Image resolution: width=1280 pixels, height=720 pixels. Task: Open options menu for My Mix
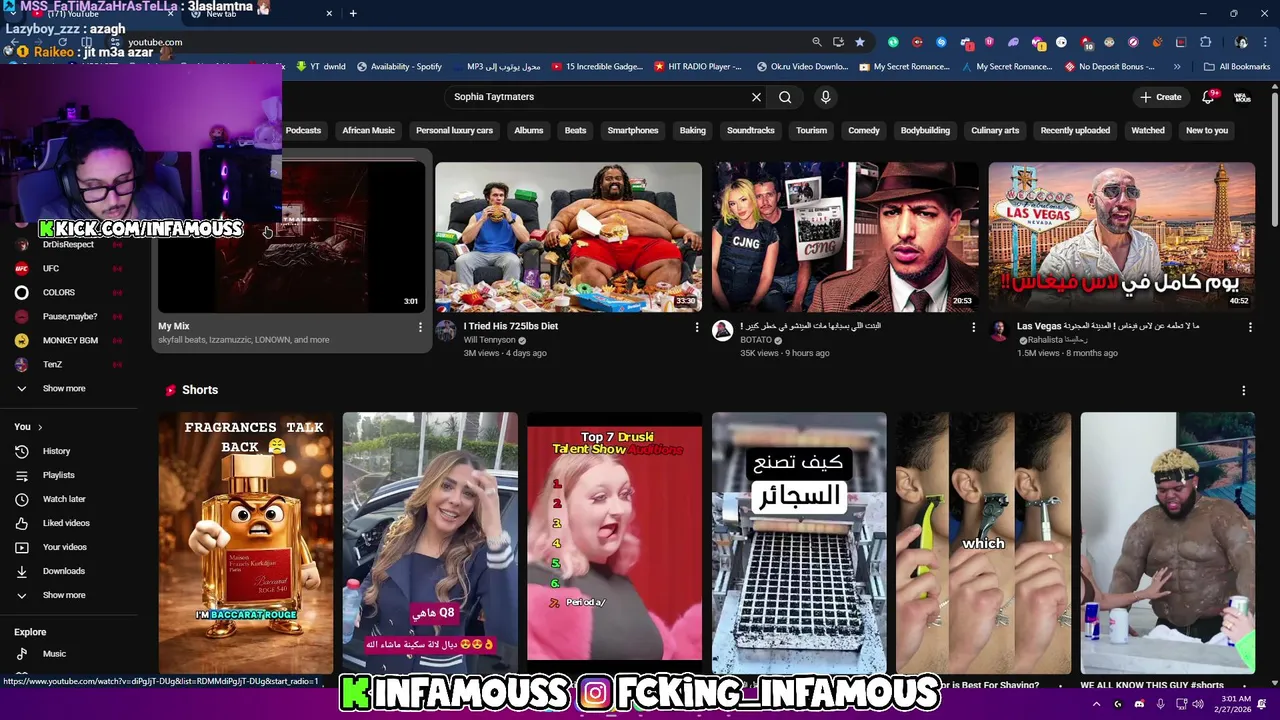point(420,327)
